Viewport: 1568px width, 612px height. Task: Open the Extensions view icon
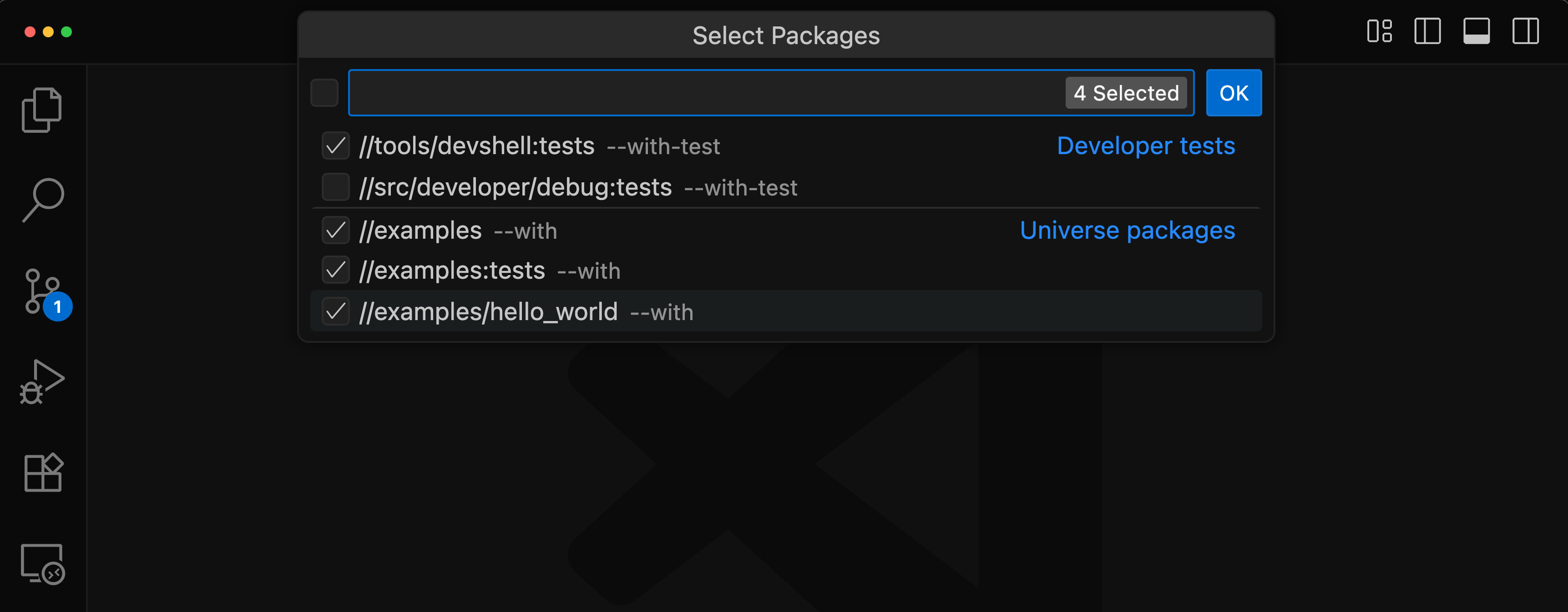[x=43, y=473]
